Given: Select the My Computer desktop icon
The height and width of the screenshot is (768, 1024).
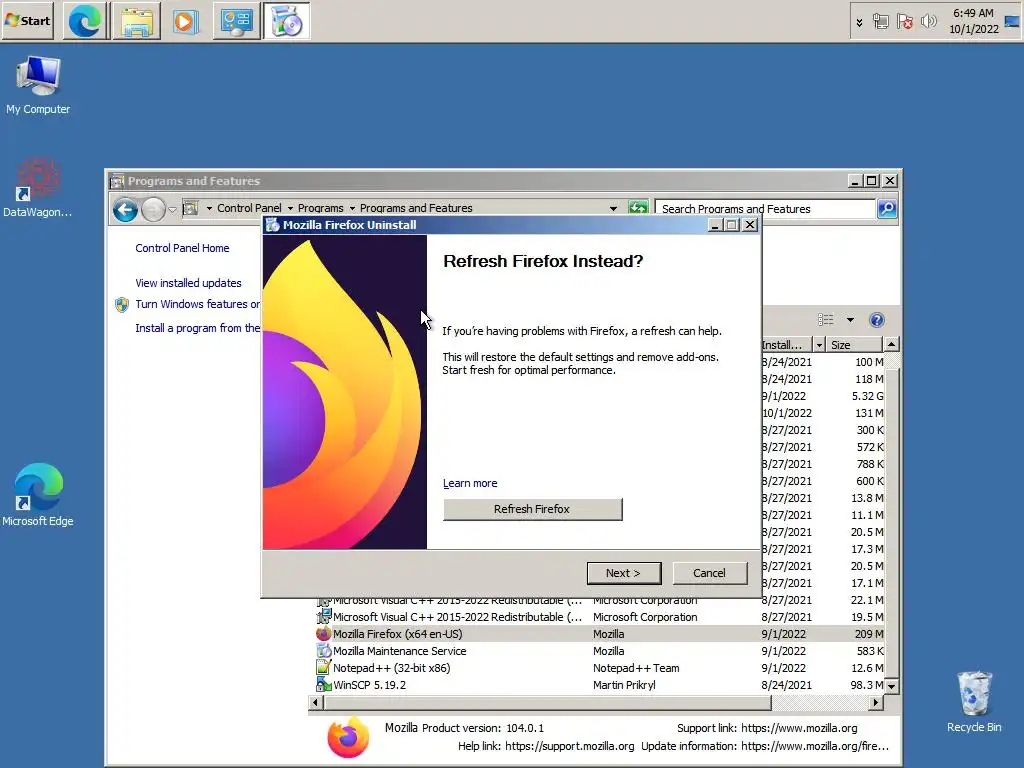Looking at the screenshot, I should (38, 86).
